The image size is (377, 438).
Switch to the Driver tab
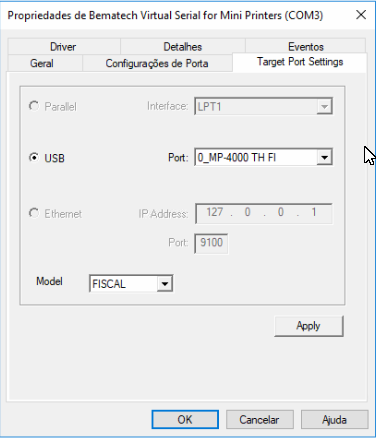click(63, 47)
